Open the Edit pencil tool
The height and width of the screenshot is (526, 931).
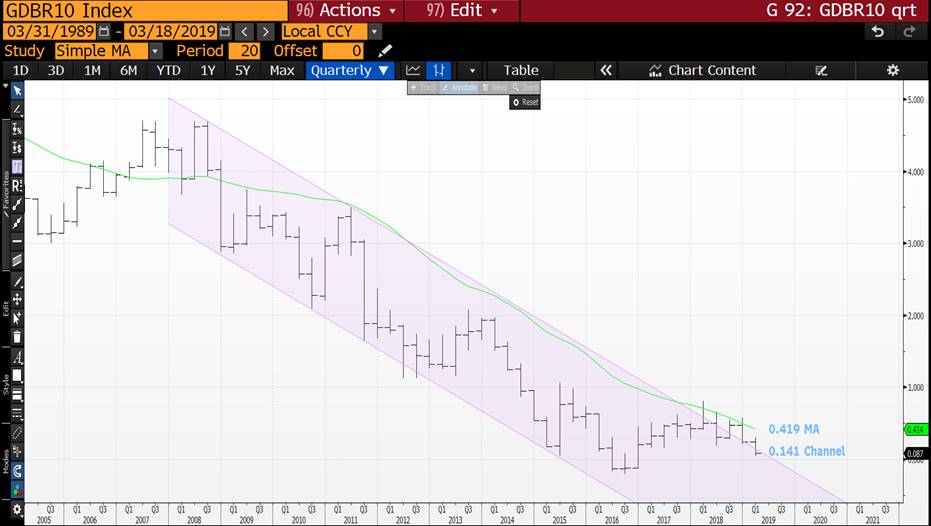[17, 281]
